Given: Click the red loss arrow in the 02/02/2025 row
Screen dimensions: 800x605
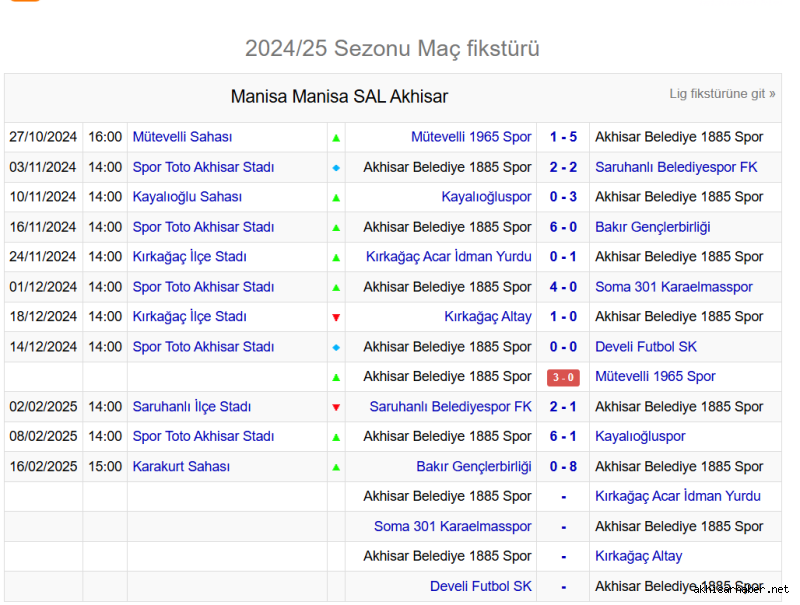Looking at the screenshot, I should coord(336,407).
